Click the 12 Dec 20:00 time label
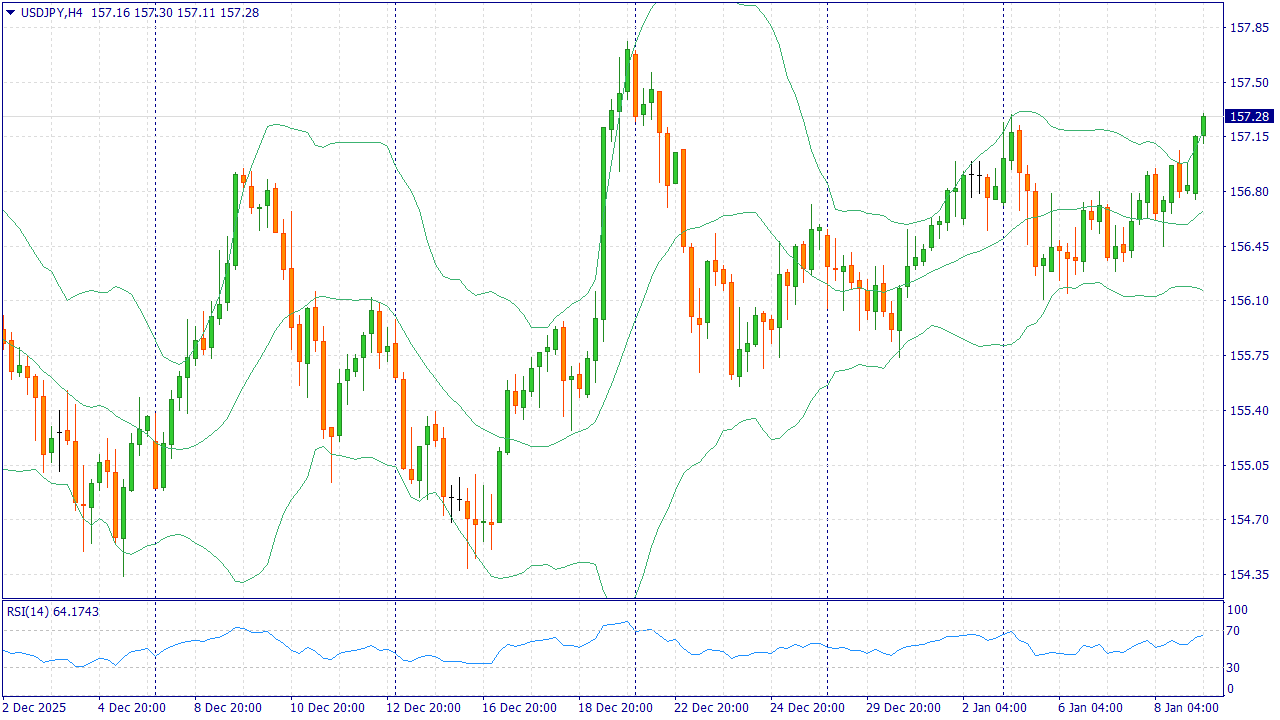1280x720 pixels. tap(424, 708)
